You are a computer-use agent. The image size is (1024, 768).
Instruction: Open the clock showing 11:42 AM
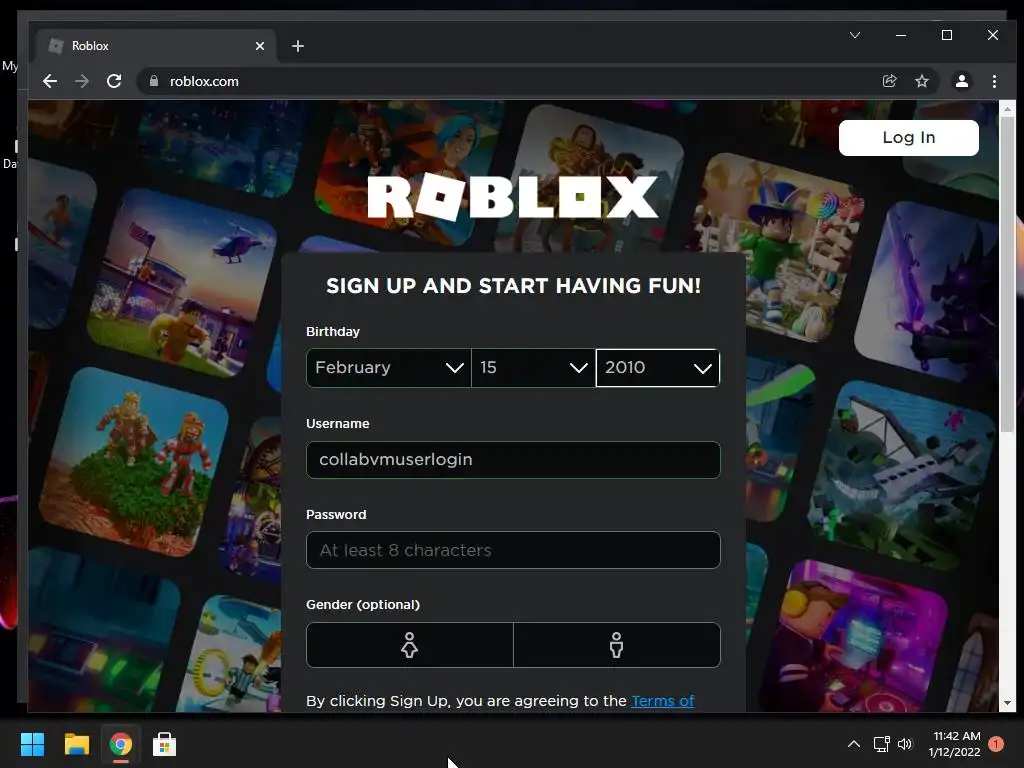click(955, 744)
